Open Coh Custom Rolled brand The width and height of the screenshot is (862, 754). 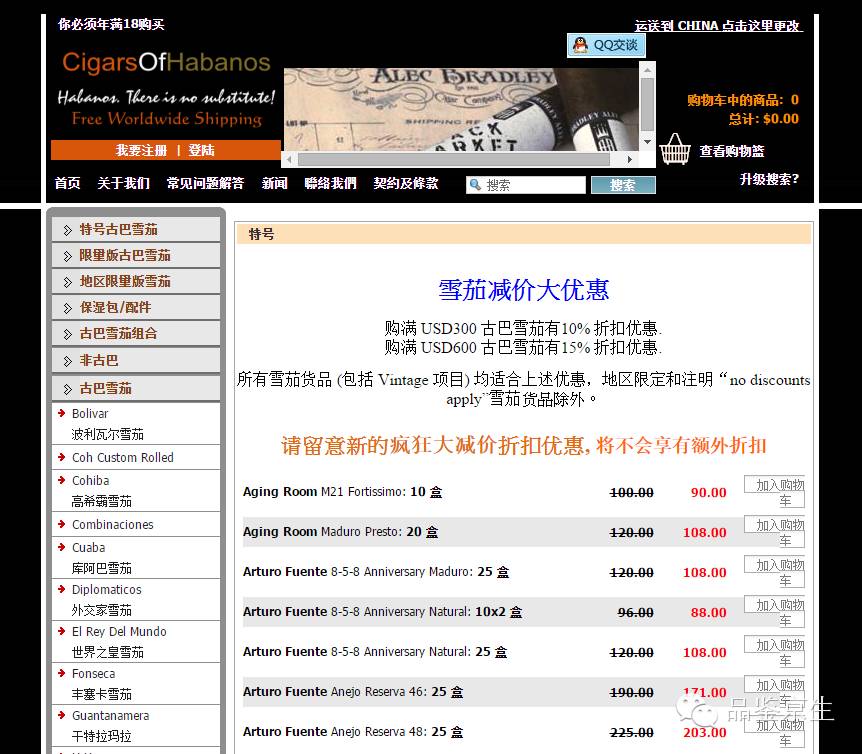[x=123, y=458]
